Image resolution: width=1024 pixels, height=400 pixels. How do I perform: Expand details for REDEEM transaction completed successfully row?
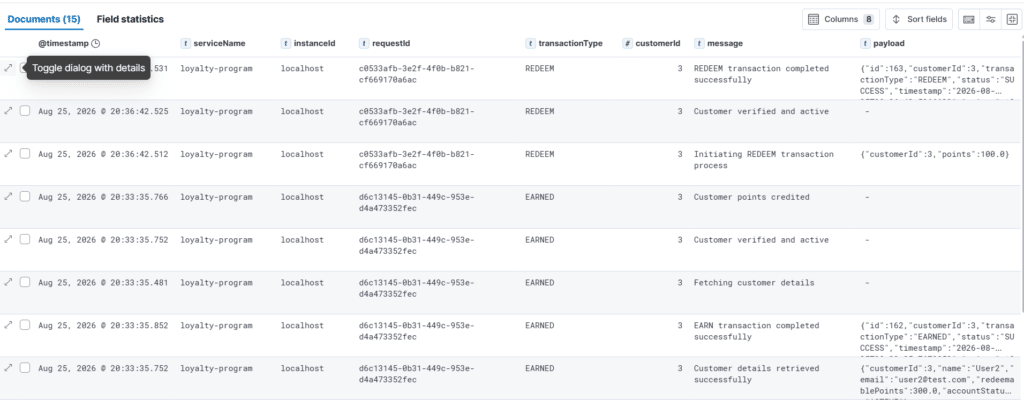(8, 68)
